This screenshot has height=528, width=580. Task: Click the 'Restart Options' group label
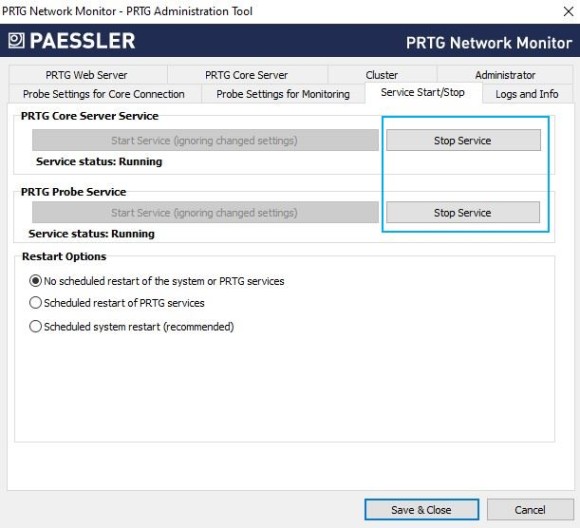(x=64, y=256)
